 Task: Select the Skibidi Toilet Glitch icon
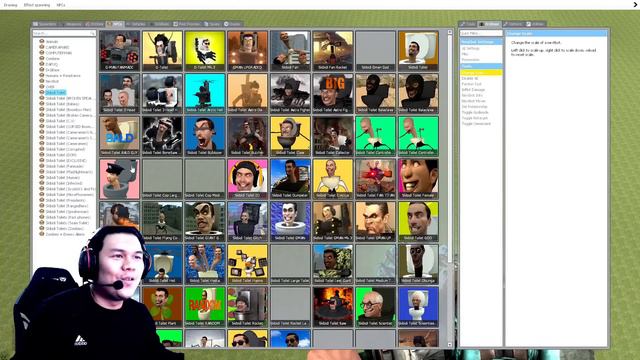coord(247,221)
